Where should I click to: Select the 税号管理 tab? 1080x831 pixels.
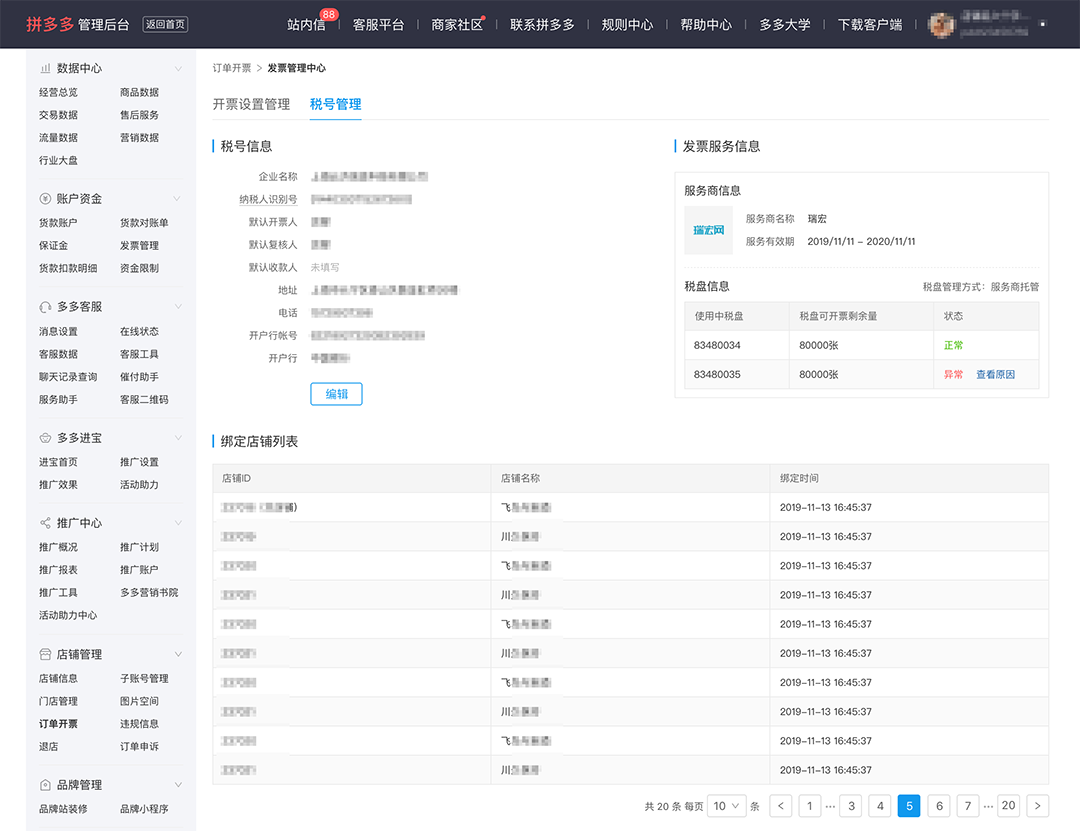tap(335, 104)
